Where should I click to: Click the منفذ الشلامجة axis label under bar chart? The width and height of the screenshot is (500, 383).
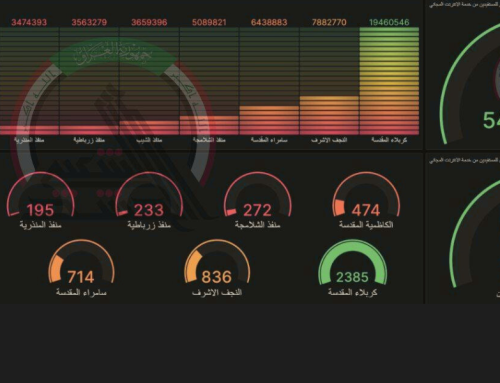point(209,140)
